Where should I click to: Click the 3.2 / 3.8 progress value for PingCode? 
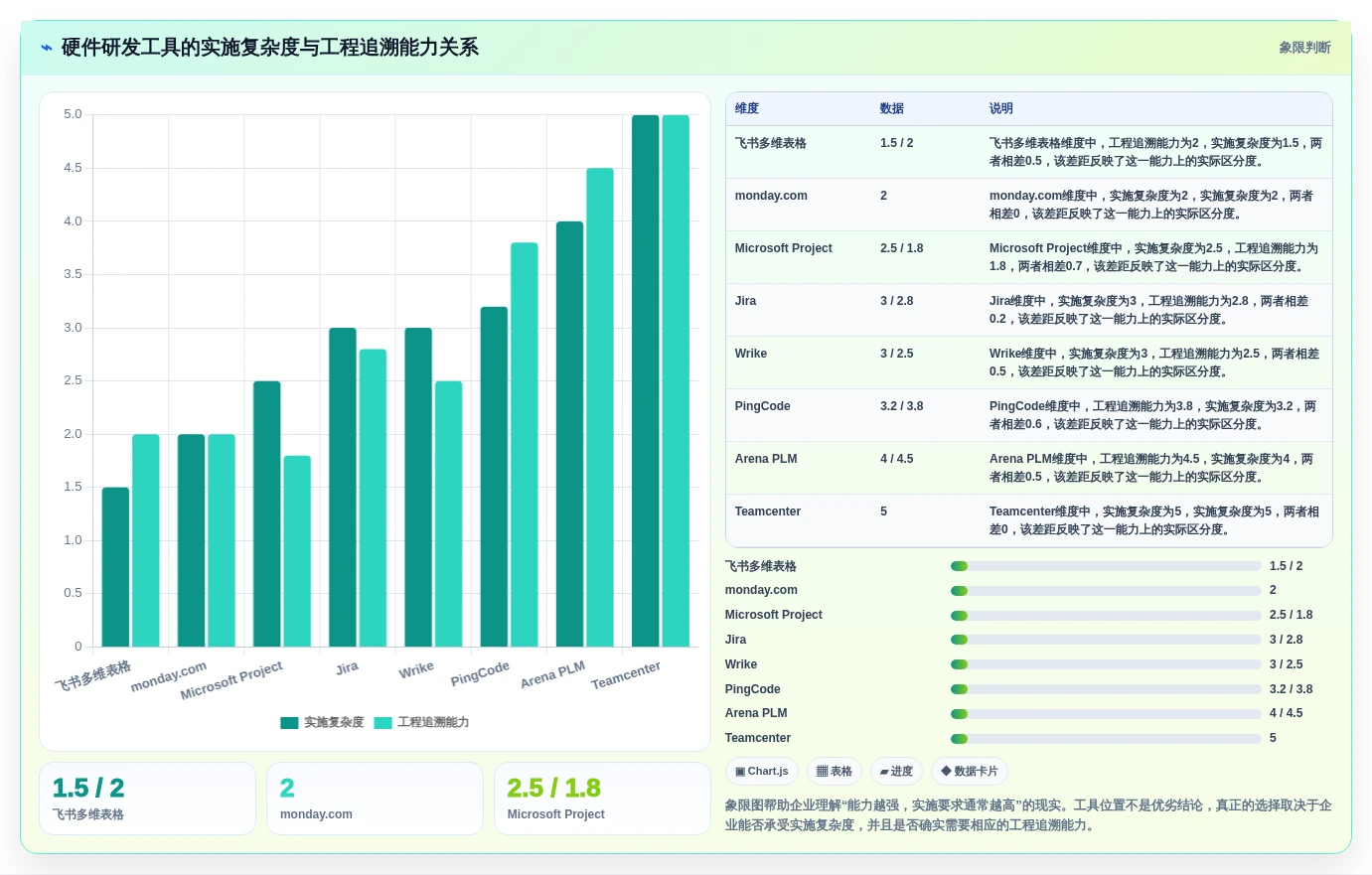click(1292, 689)
